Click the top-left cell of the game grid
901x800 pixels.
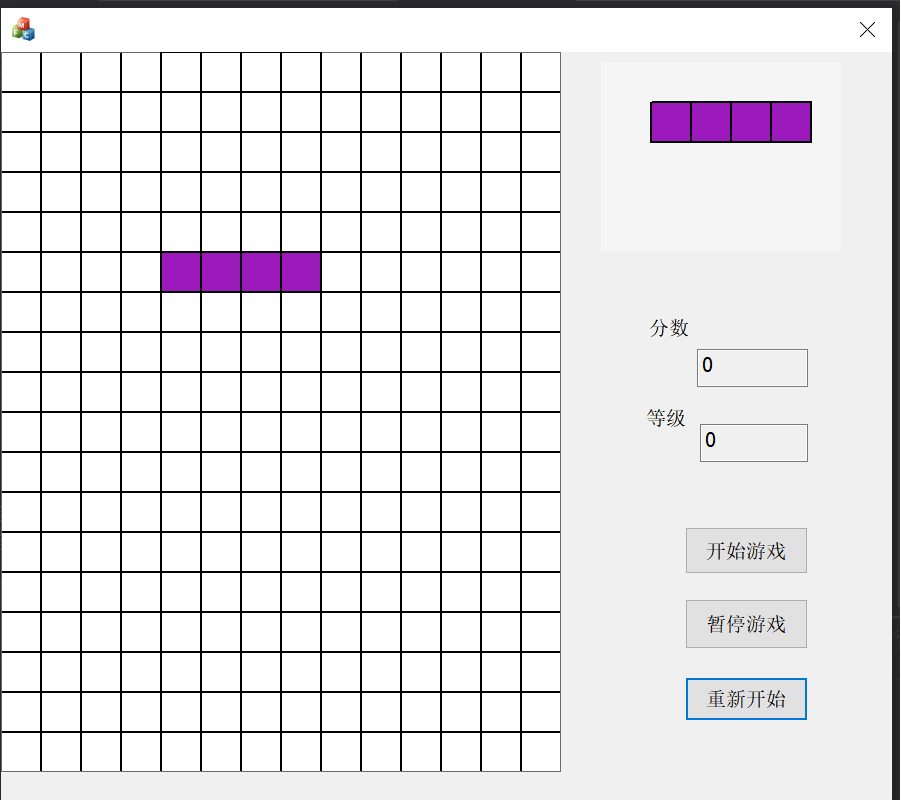[20, 71]
